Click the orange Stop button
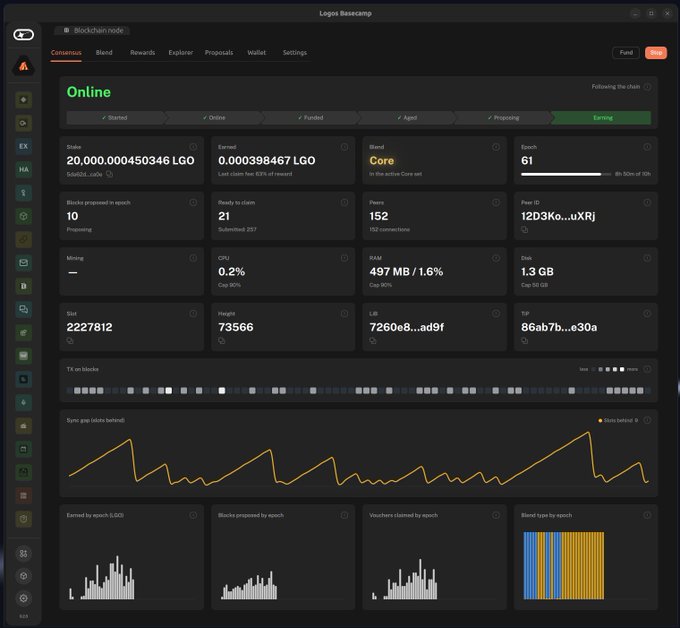This screenshot has width=680, height=628. coord(656,52)
